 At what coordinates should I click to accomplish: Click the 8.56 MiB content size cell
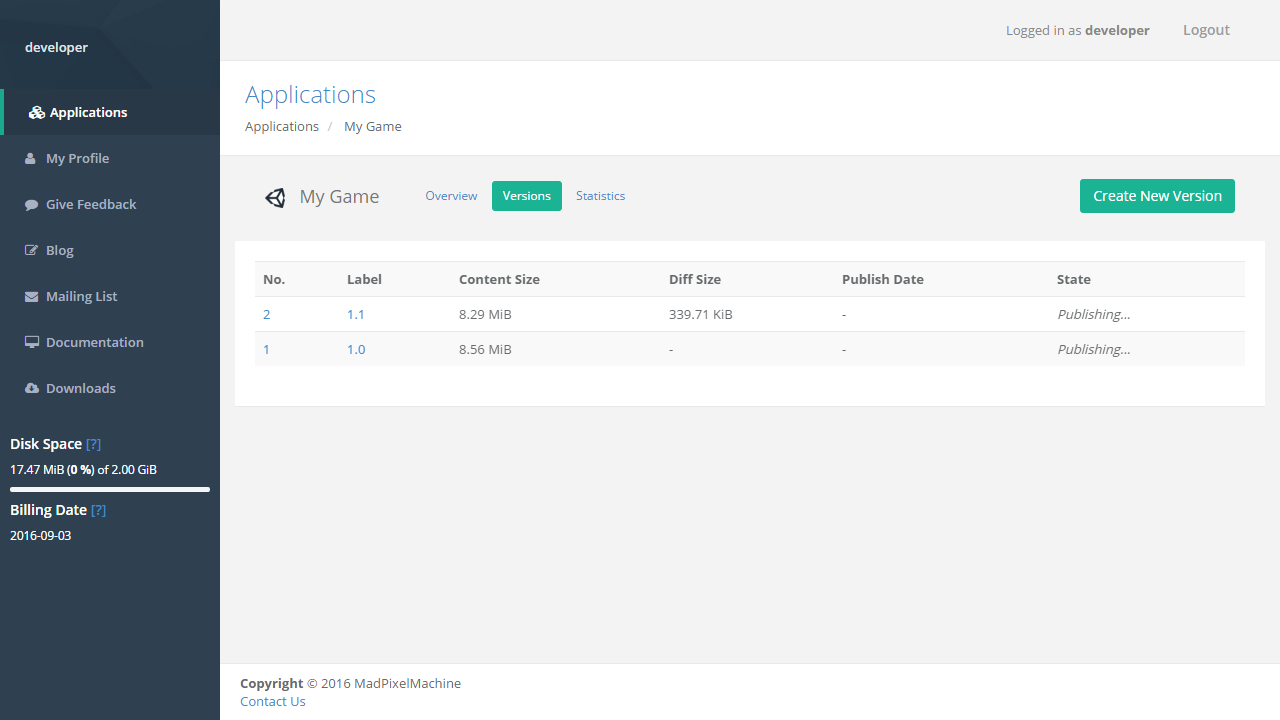coord(485,349)
